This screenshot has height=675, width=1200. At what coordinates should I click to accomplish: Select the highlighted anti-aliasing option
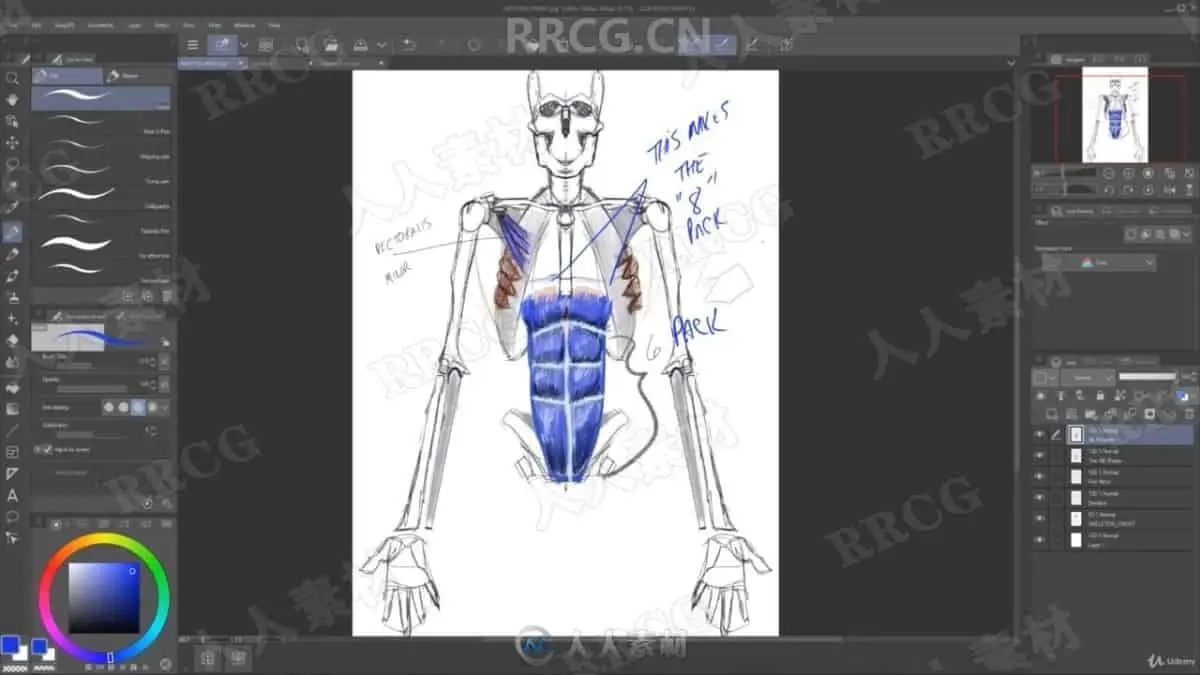click(x=139, y=407)
